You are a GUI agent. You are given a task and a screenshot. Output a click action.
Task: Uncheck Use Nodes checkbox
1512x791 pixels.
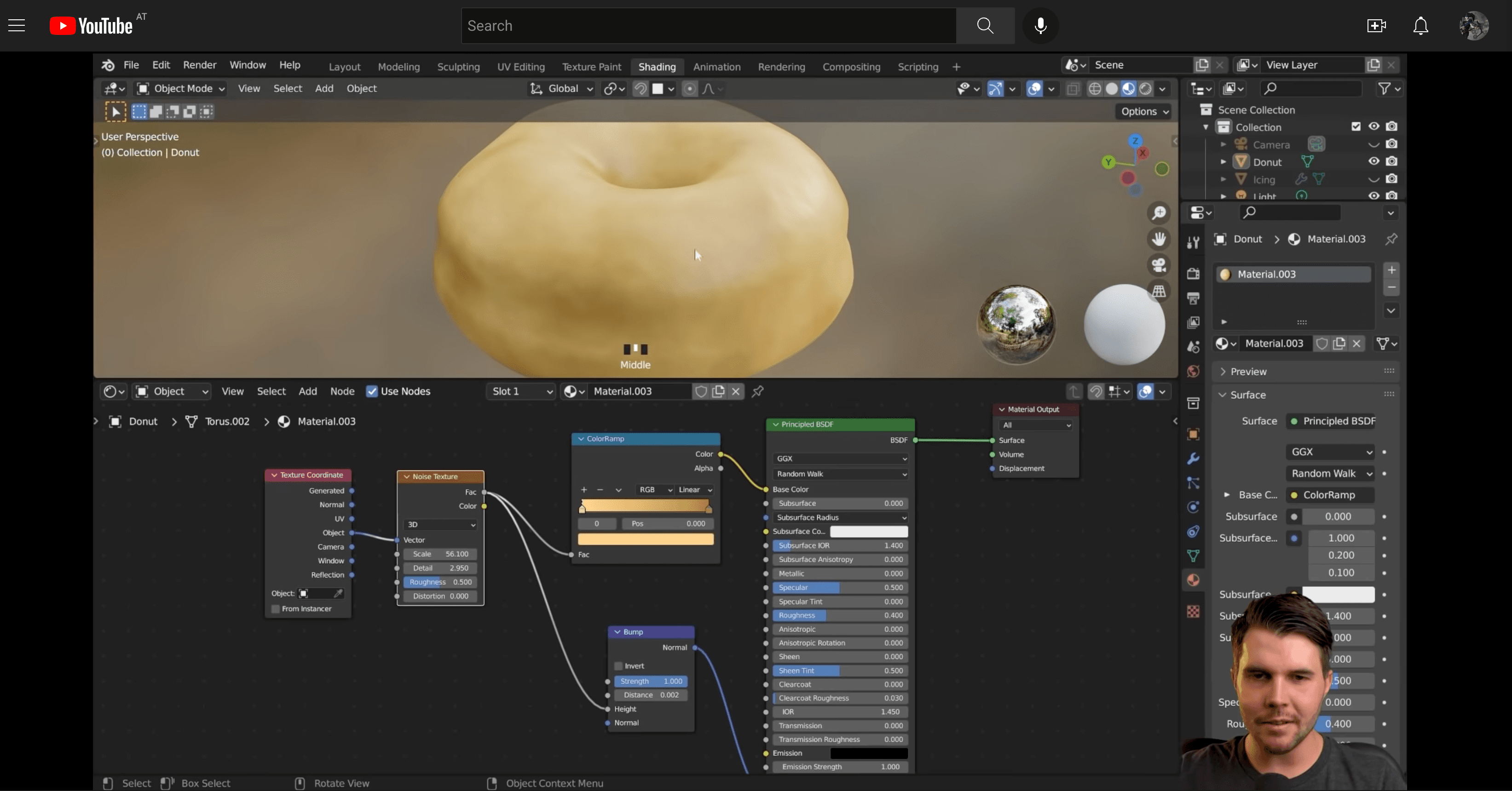tap(371, 391)
